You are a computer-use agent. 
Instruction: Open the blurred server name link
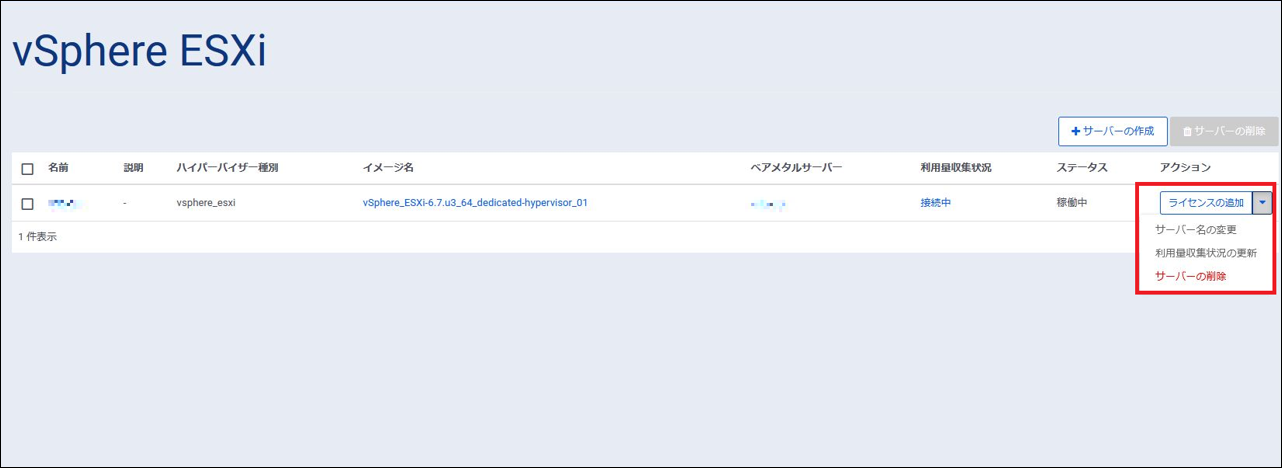tap(64, 203)
